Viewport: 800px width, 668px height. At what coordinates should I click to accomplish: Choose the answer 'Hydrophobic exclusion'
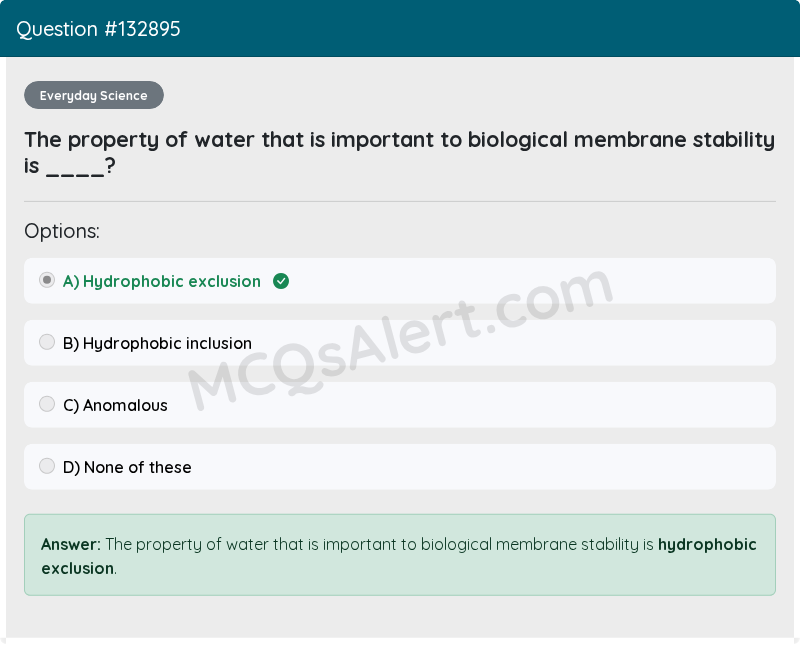(162, 281)
